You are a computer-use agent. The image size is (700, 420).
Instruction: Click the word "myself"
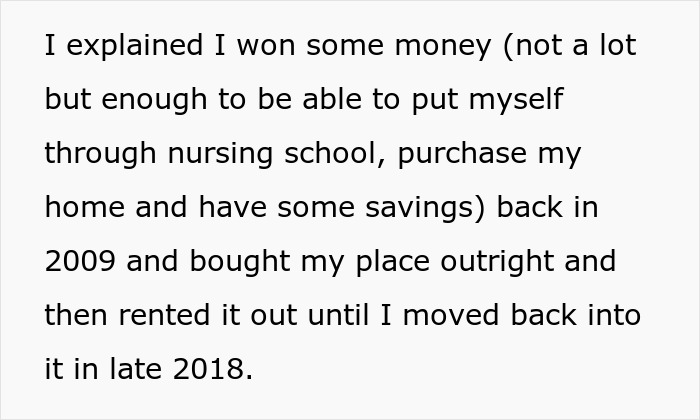(526, 101)
